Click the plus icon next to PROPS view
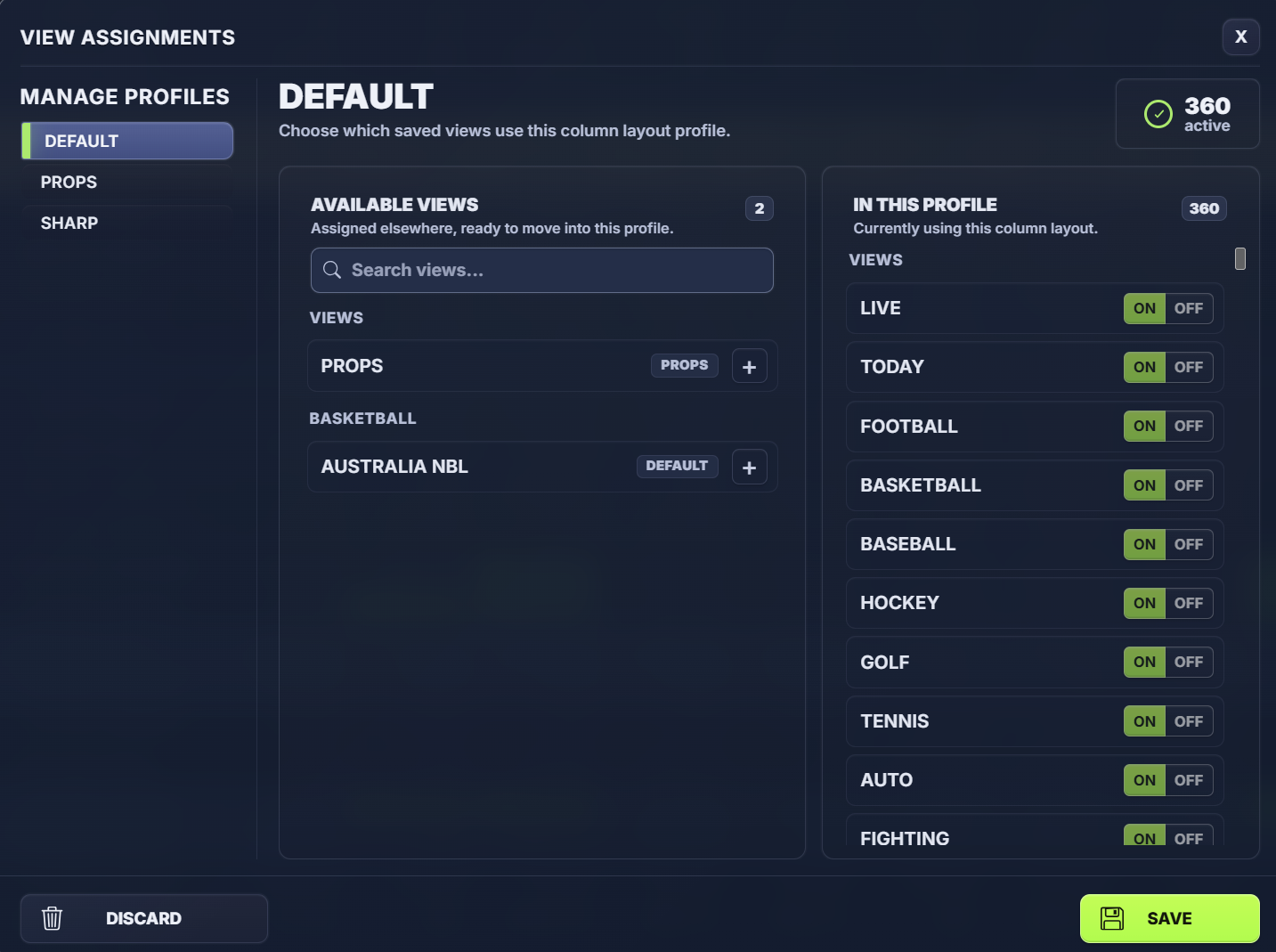 click(749, 366)
